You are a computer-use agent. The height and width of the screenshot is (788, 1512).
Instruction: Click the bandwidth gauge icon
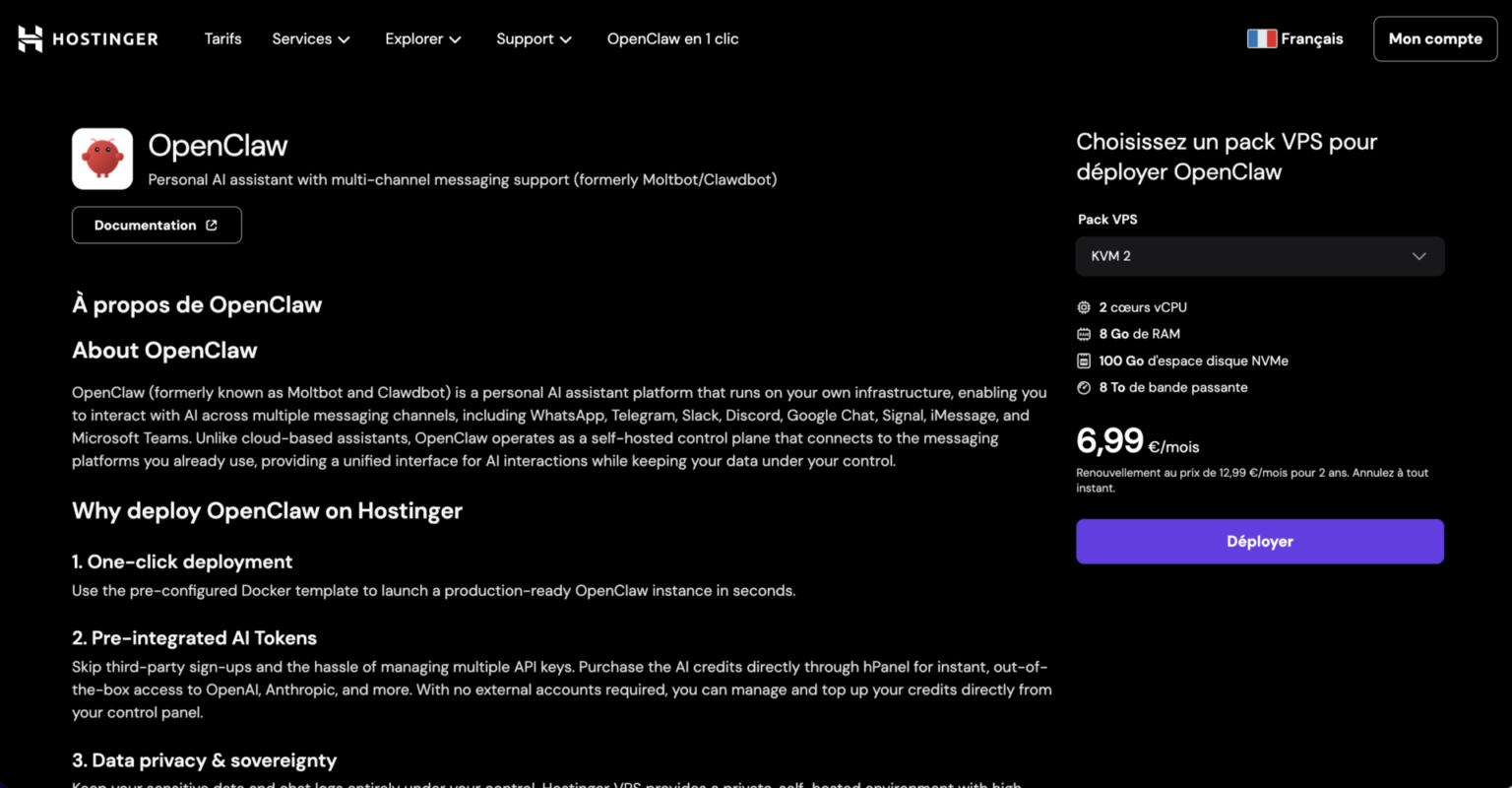1084,387
